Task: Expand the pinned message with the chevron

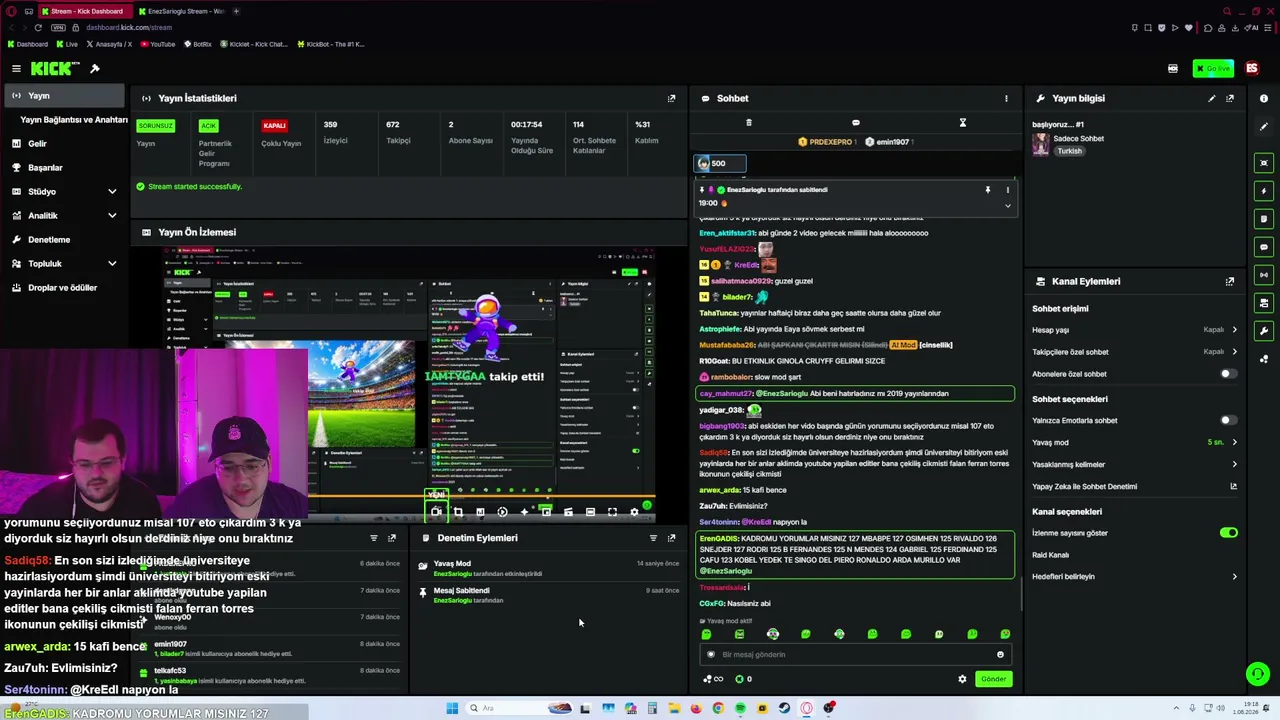Action: (x=1007, y=205)
